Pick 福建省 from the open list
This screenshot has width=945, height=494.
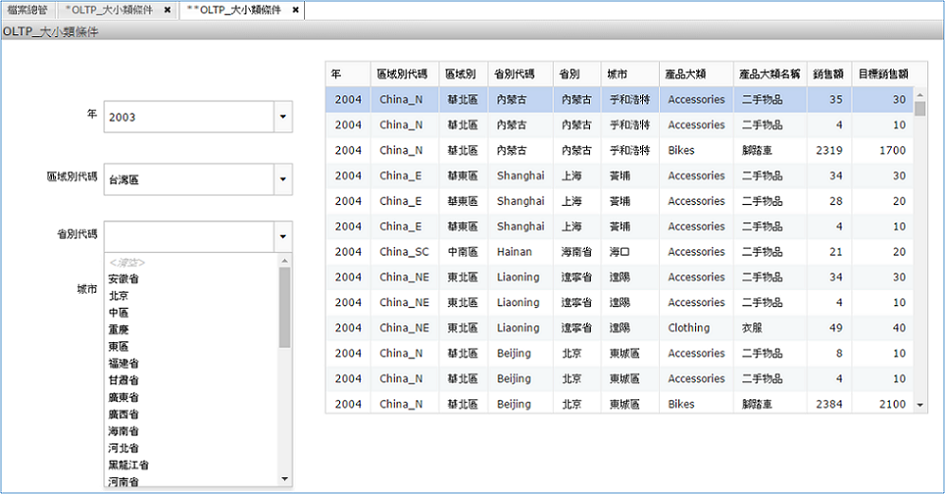pos(123,363)
